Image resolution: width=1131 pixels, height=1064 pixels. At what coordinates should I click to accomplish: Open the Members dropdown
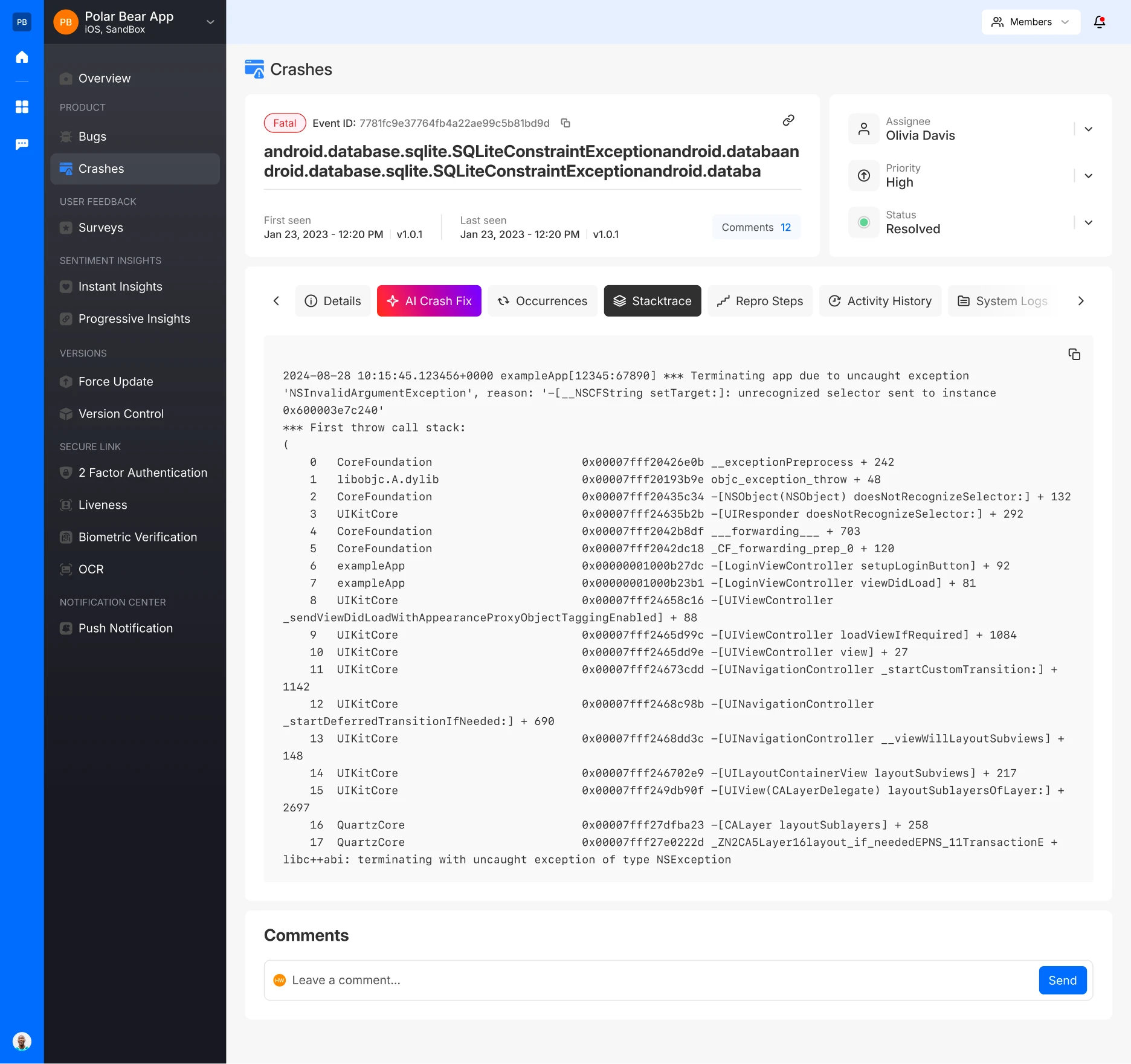[x=1030, y=22]
